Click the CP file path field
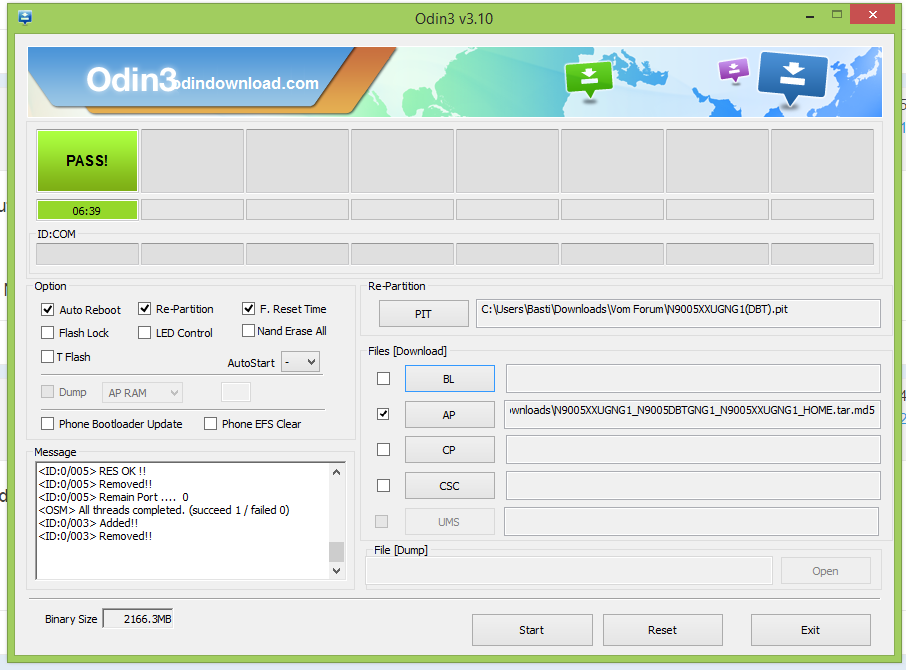 pyautogui.click(x=693, y=449)
